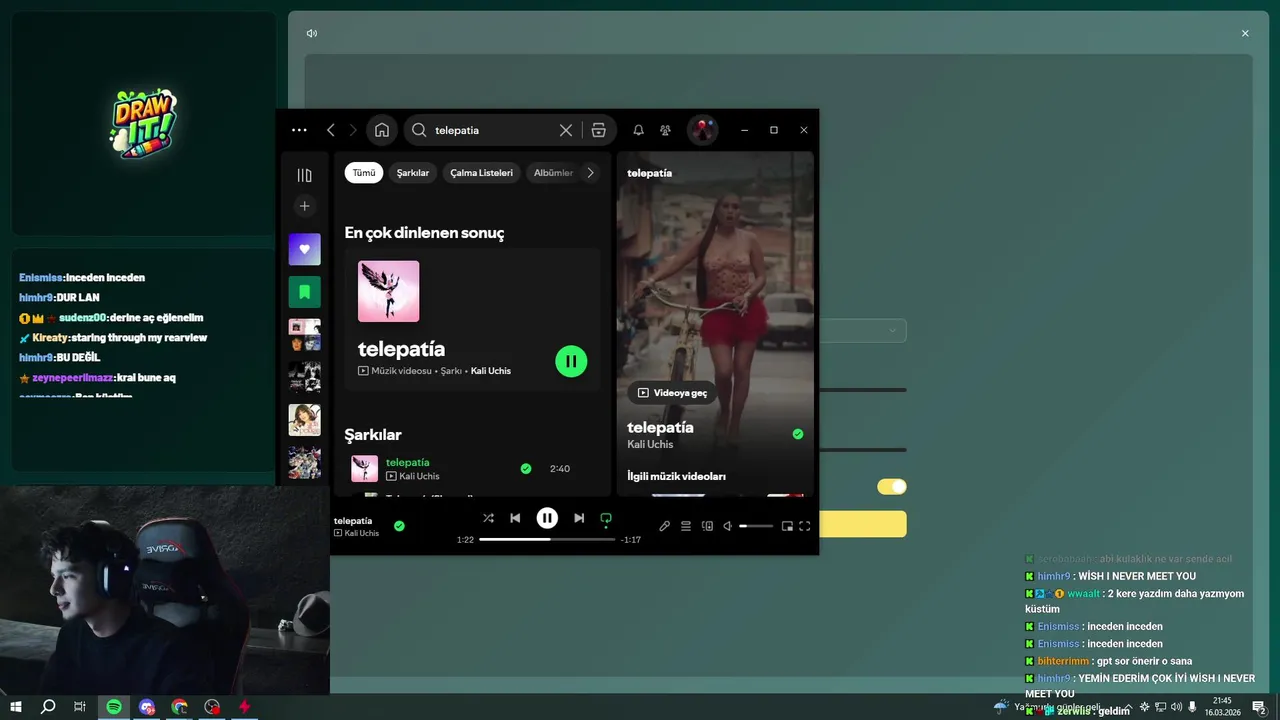Open the play queue

point(686,526)
